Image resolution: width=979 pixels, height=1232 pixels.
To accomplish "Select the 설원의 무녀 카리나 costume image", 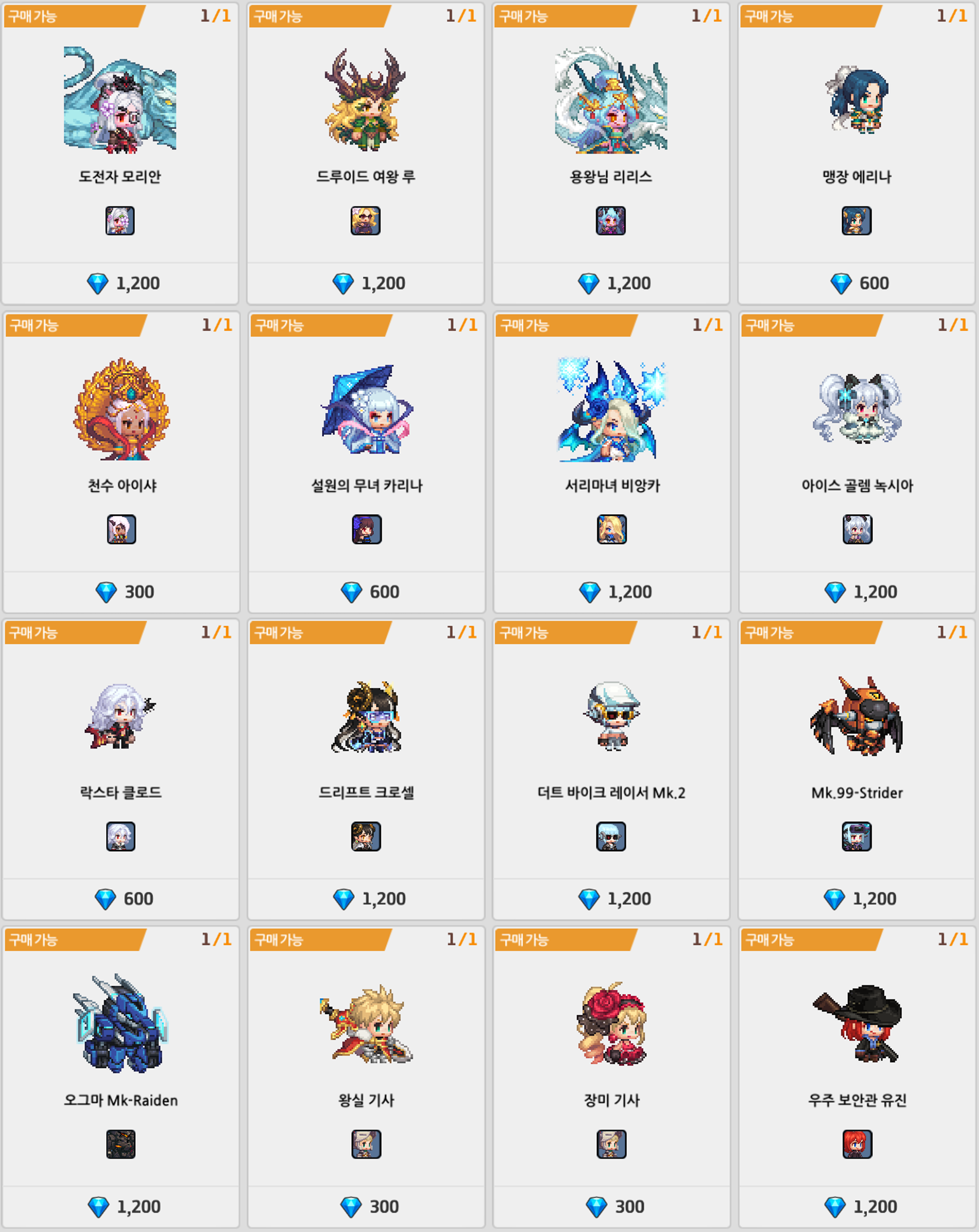I will point(367,409).
